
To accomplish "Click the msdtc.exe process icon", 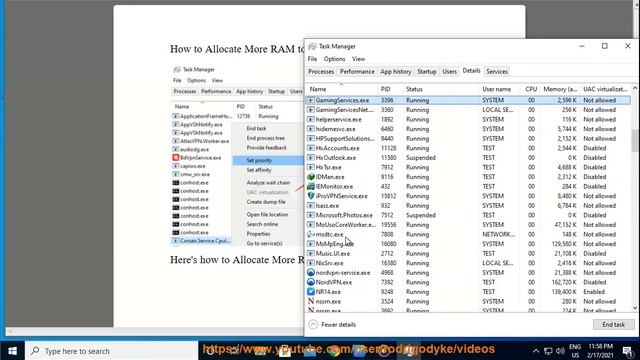I will point(311,234).
